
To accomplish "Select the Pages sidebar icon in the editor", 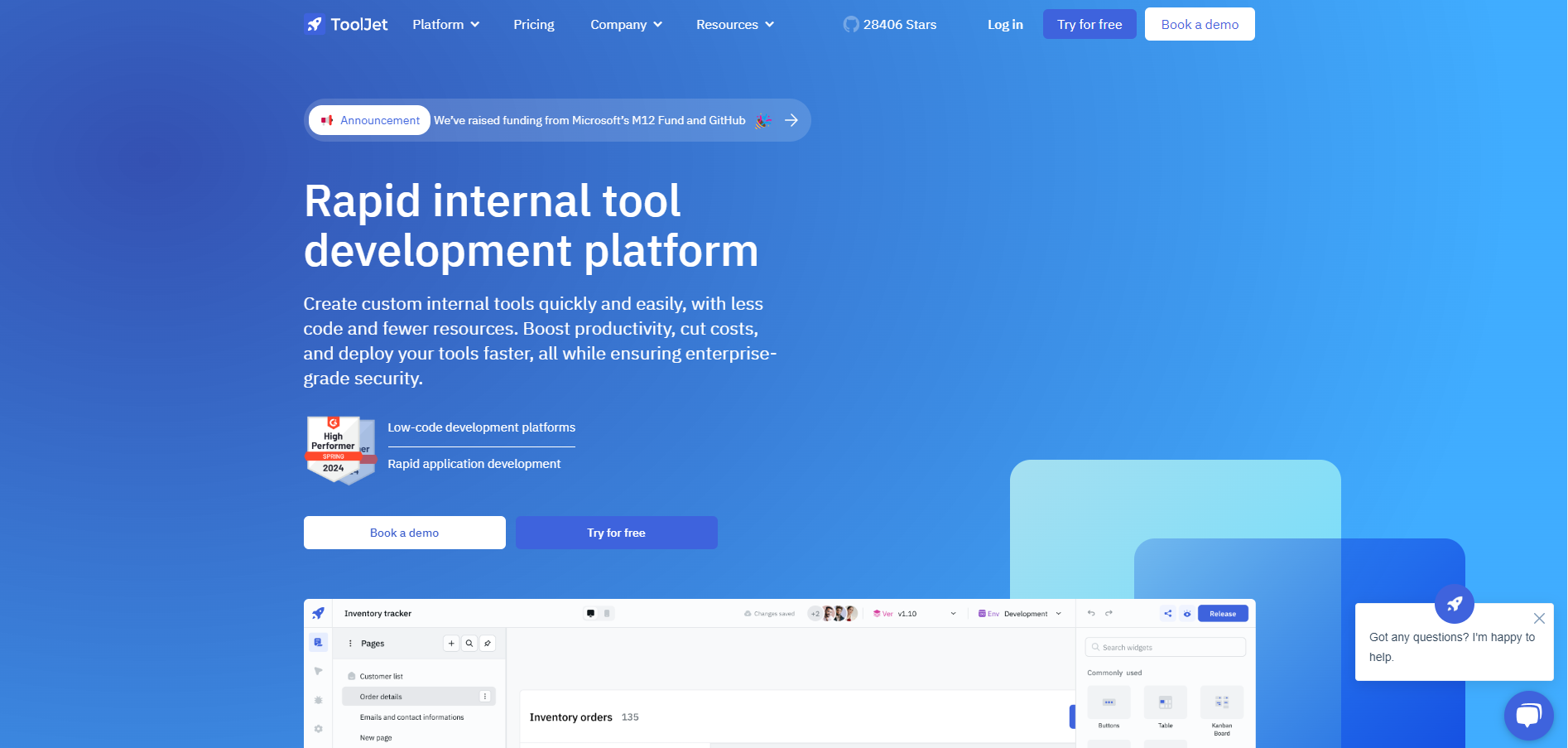I will coord(318,643).
